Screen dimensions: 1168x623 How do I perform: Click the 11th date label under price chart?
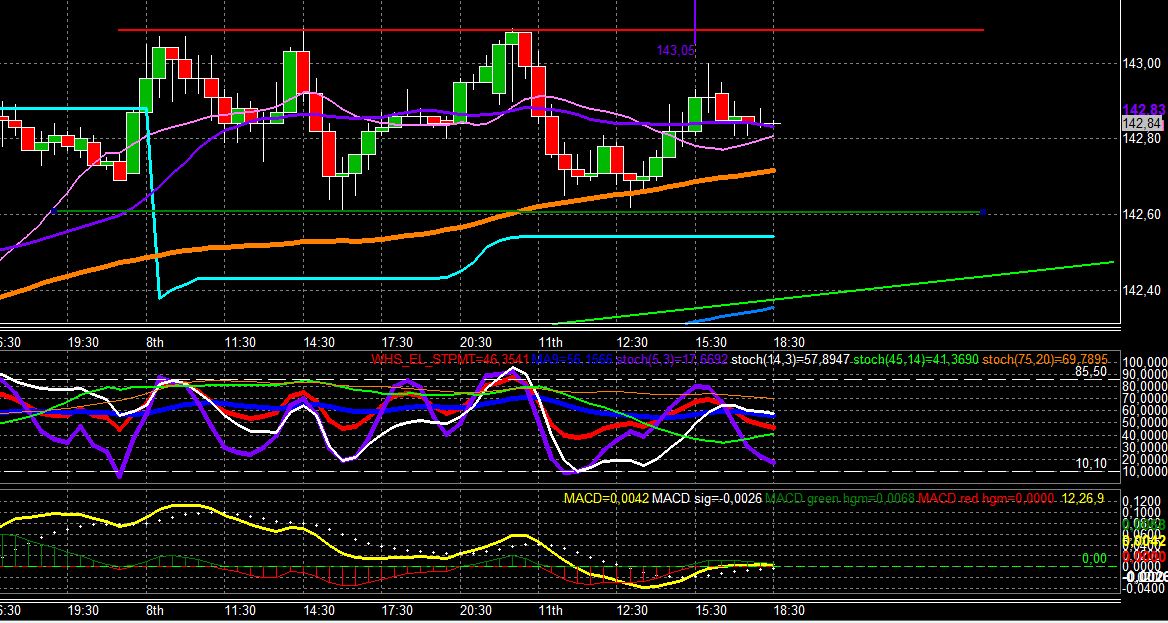550,342
